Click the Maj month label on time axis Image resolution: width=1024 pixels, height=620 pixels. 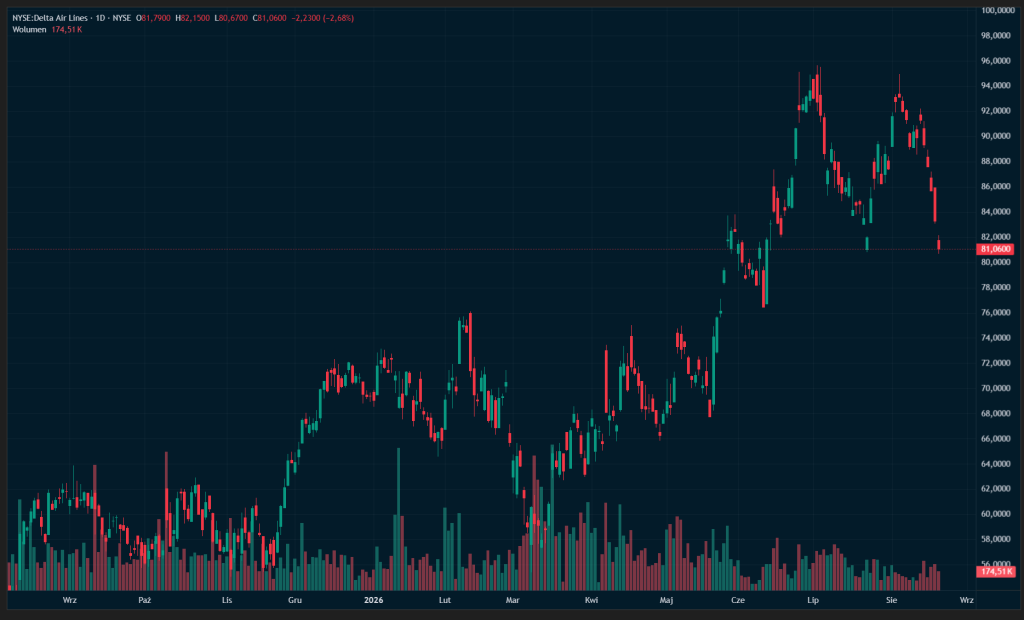pyautogui.click(x=666, y=600)
